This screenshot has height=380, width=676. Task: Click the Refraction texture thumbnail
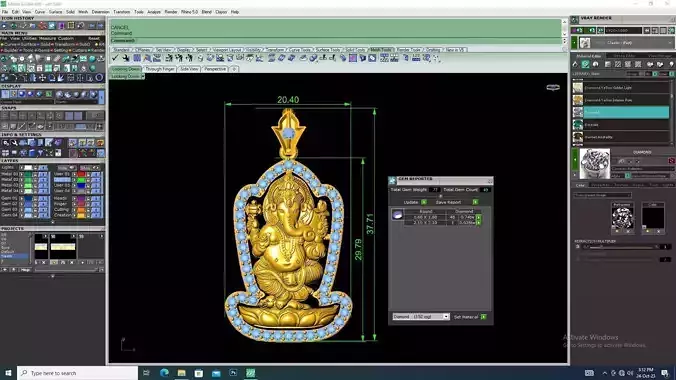[623, 218]
